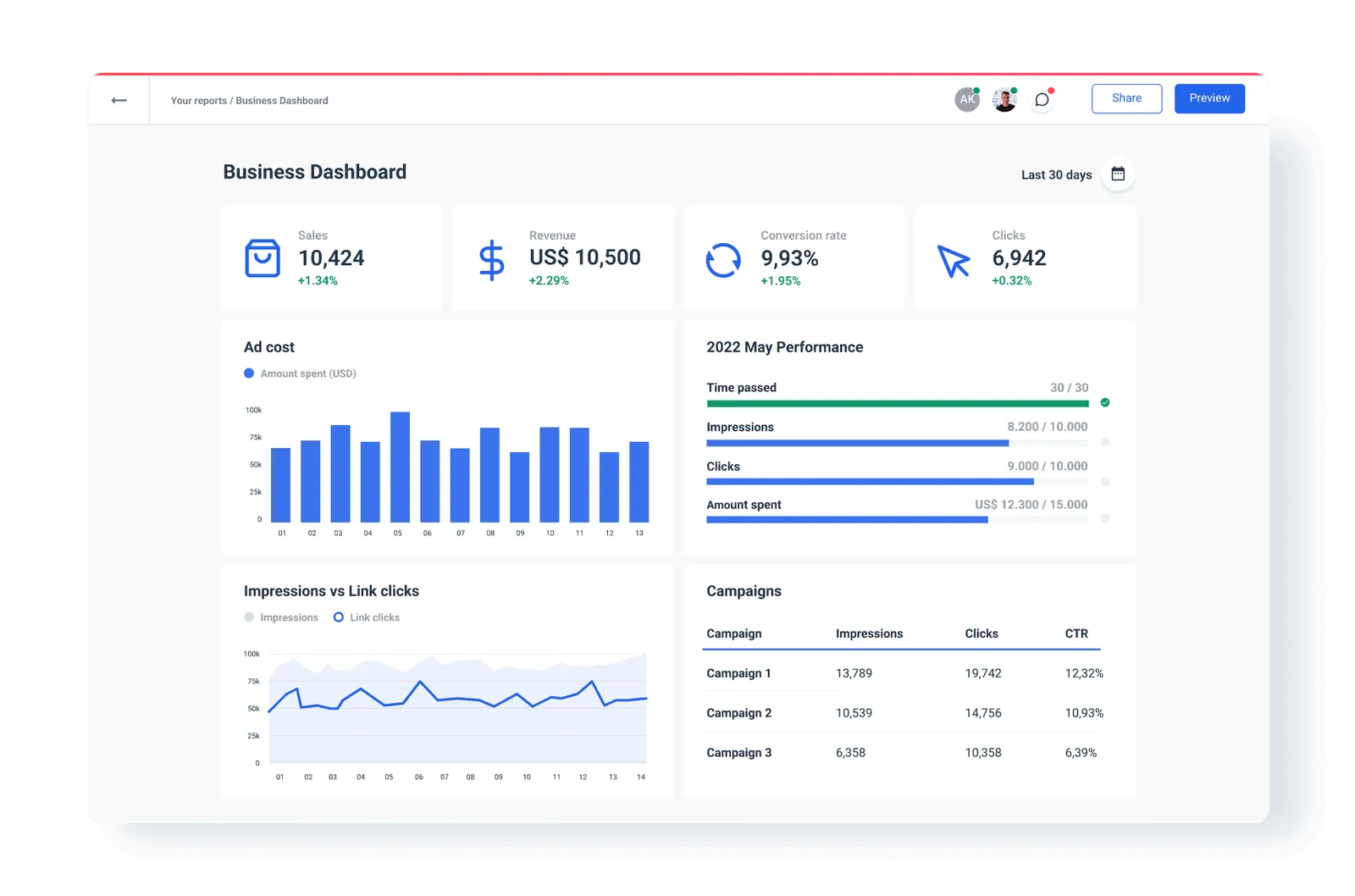The height and width of the screenshot is (896, 1355).
Task: Click the 12,32% CTR cell
Action: pyautogui.click(x=1084, y=673)
